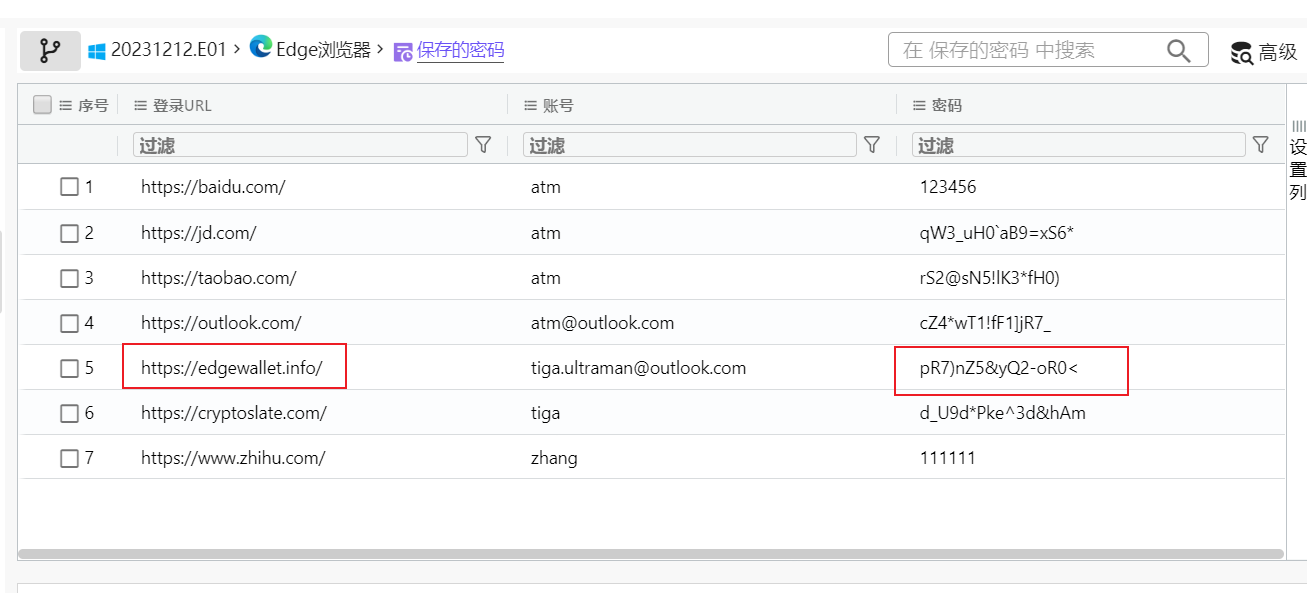1307x593 pixels.
Task: Select the password 111111
Action: pos(947,458)
